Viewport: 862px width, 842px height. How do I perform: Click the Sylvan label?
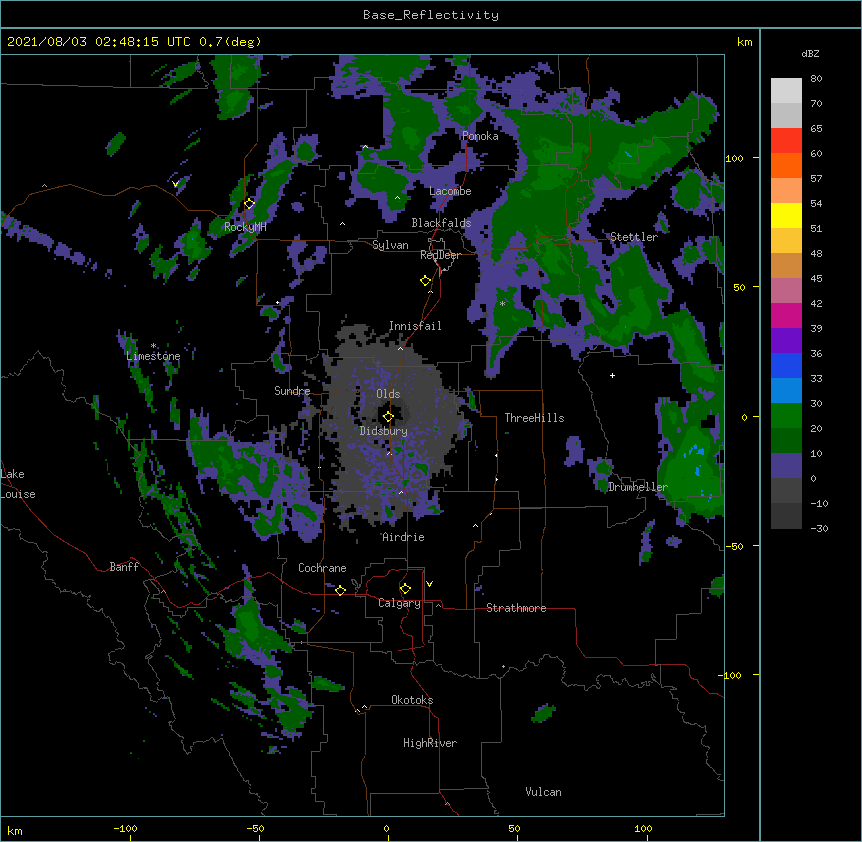point(390,245)
